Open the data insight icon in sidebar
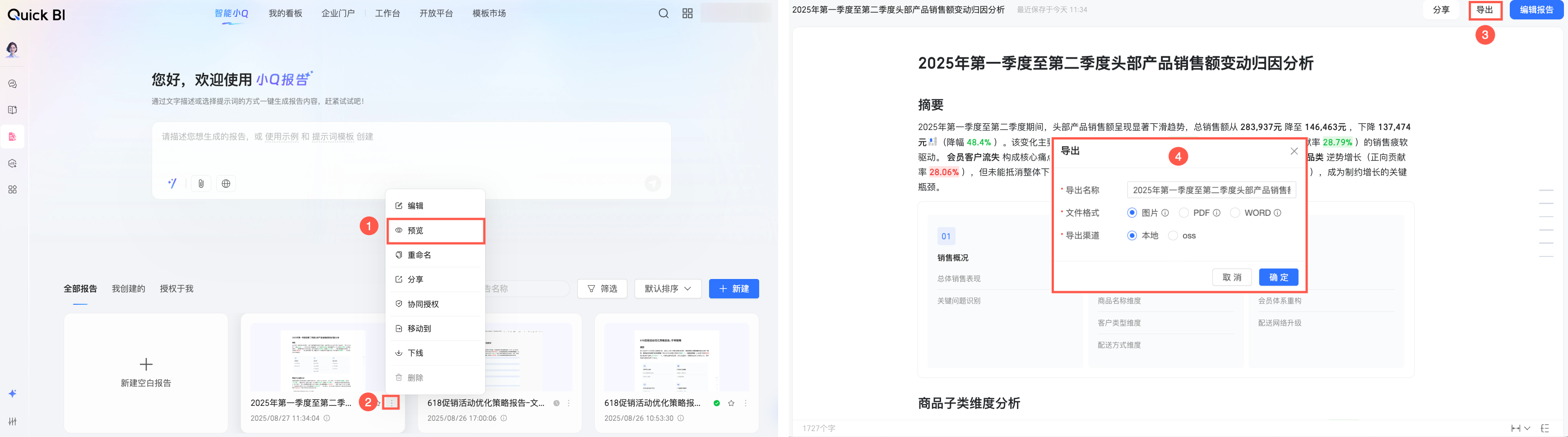The image size is (1568, 437). (12, 163)
